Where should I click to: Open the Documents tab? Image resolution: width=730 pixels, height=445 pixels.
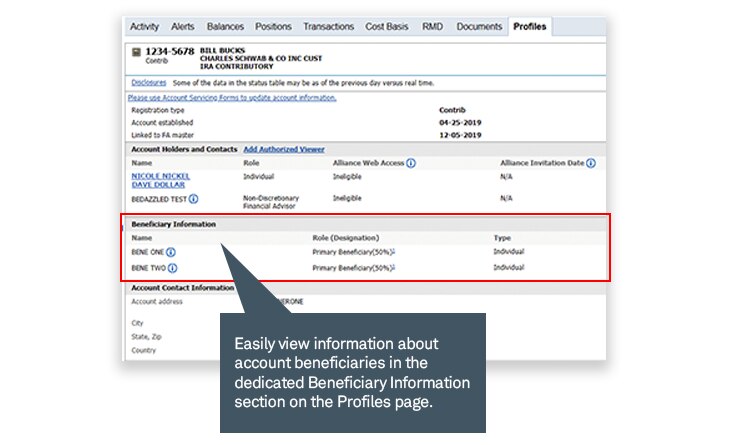[479, 27]
